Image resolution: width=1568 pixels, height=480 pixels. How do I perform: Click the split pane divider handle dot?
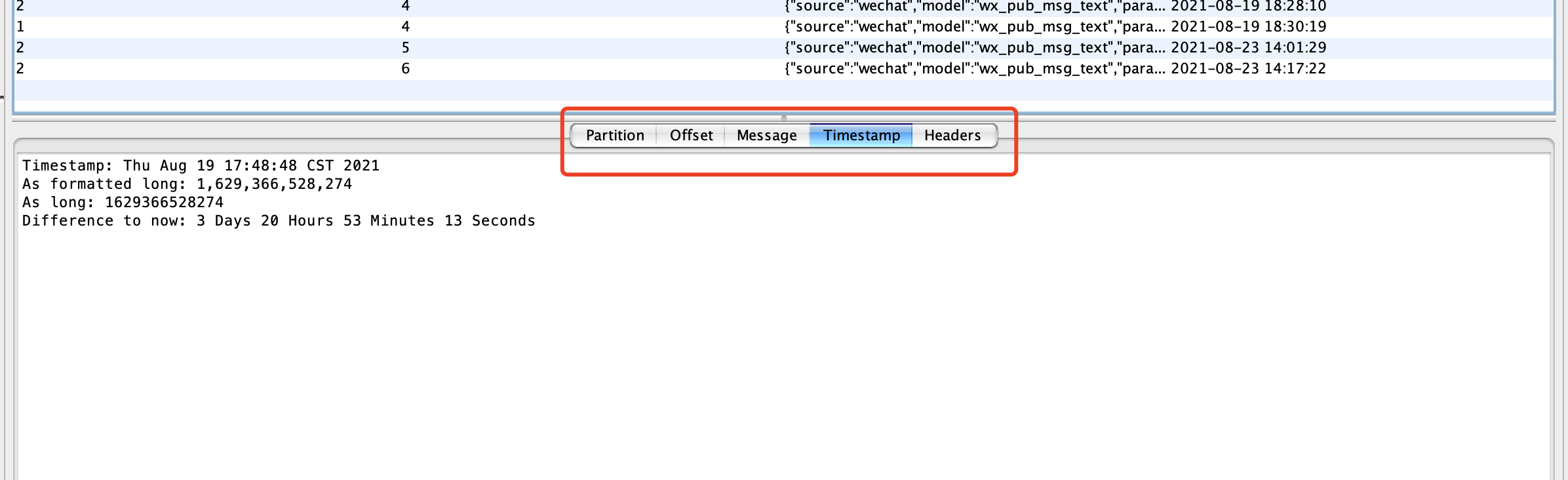pyautogui.click(x=784, y=118)
